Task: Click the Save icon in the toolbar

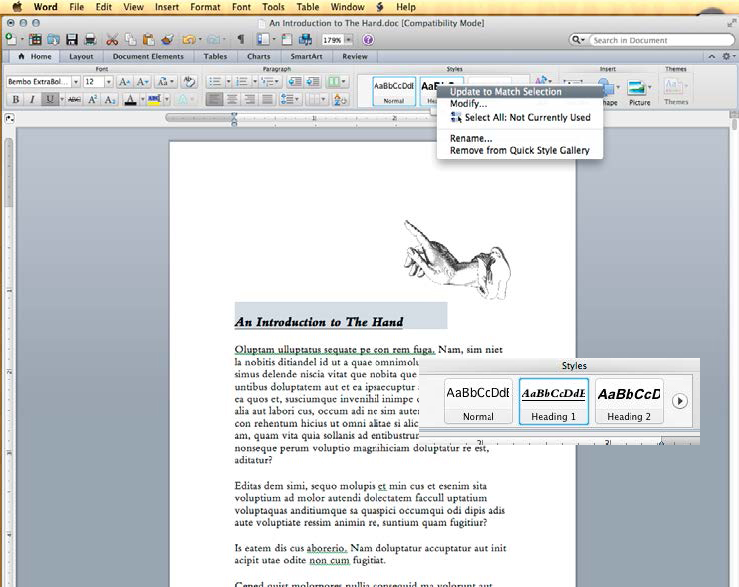Action: pos(71,40)
